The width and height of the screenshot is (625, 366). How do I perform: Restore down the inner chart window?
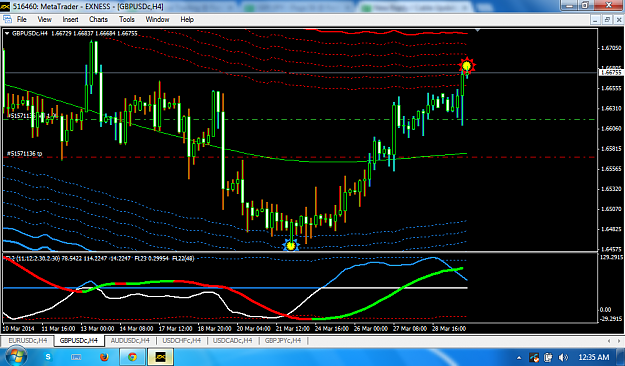(607, 20)
